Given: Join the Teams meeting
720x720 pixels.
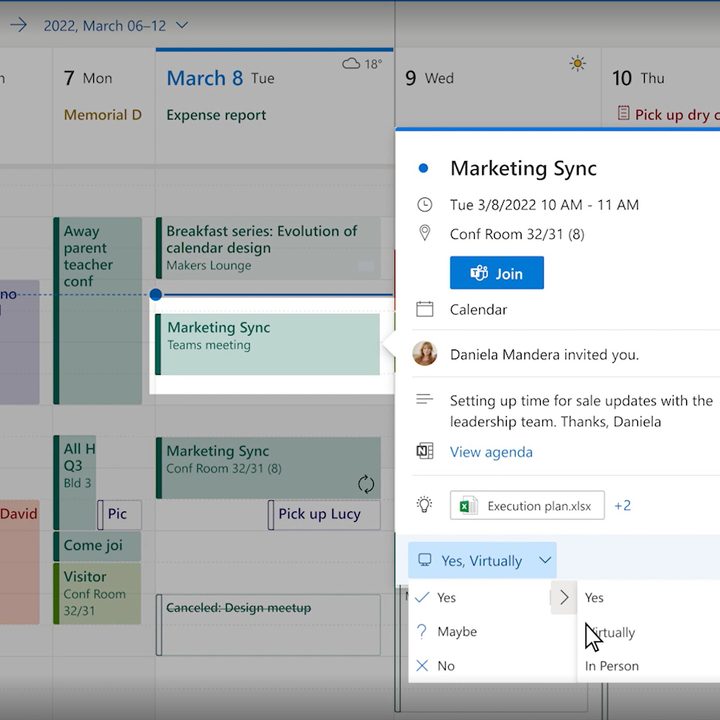Looking at the screenshot, I should [497, 273].
